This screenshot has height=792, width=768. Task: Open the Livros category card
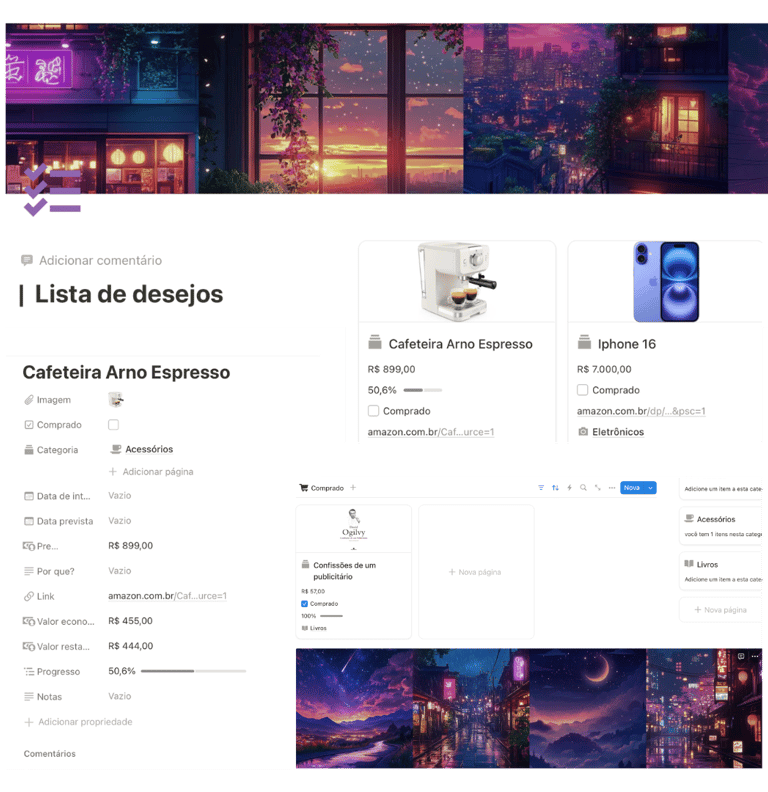point(721,571)
